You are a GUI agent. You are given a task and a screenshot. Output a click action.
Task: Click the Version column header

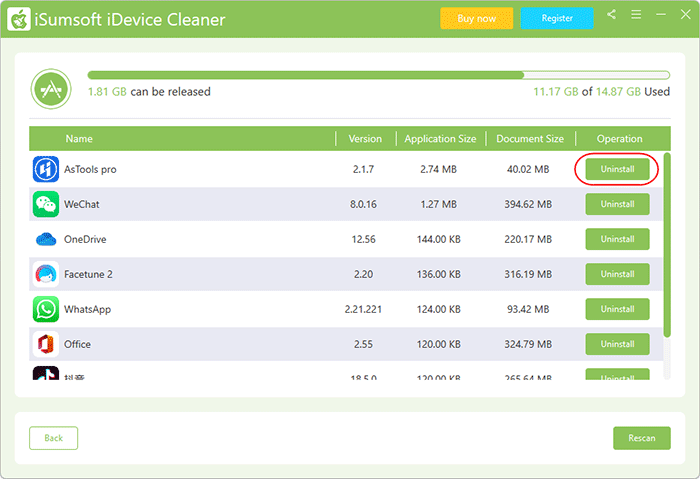tap(365, 139)
